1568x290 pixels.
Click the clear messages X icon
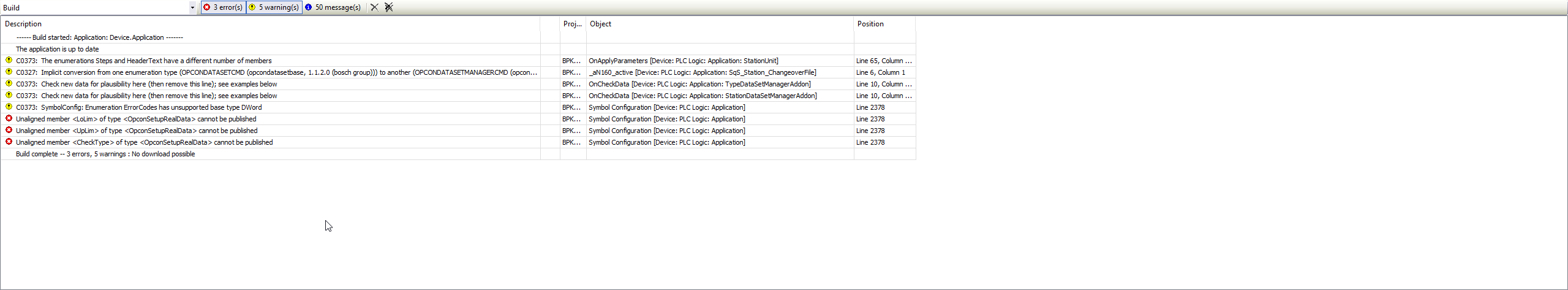coord(374,7)
